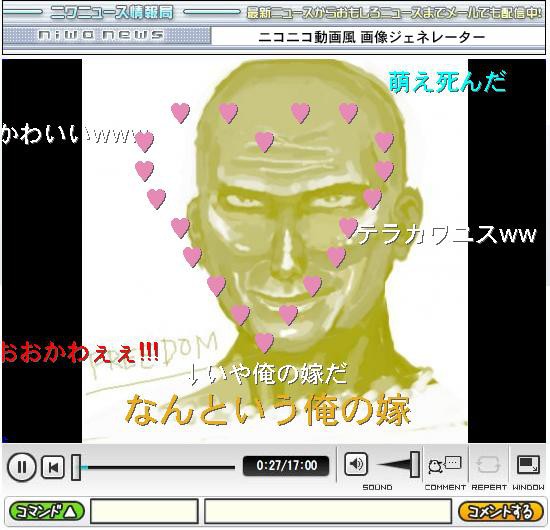
Task: Pause the video with the pause button
Action: tap(22, 467)
